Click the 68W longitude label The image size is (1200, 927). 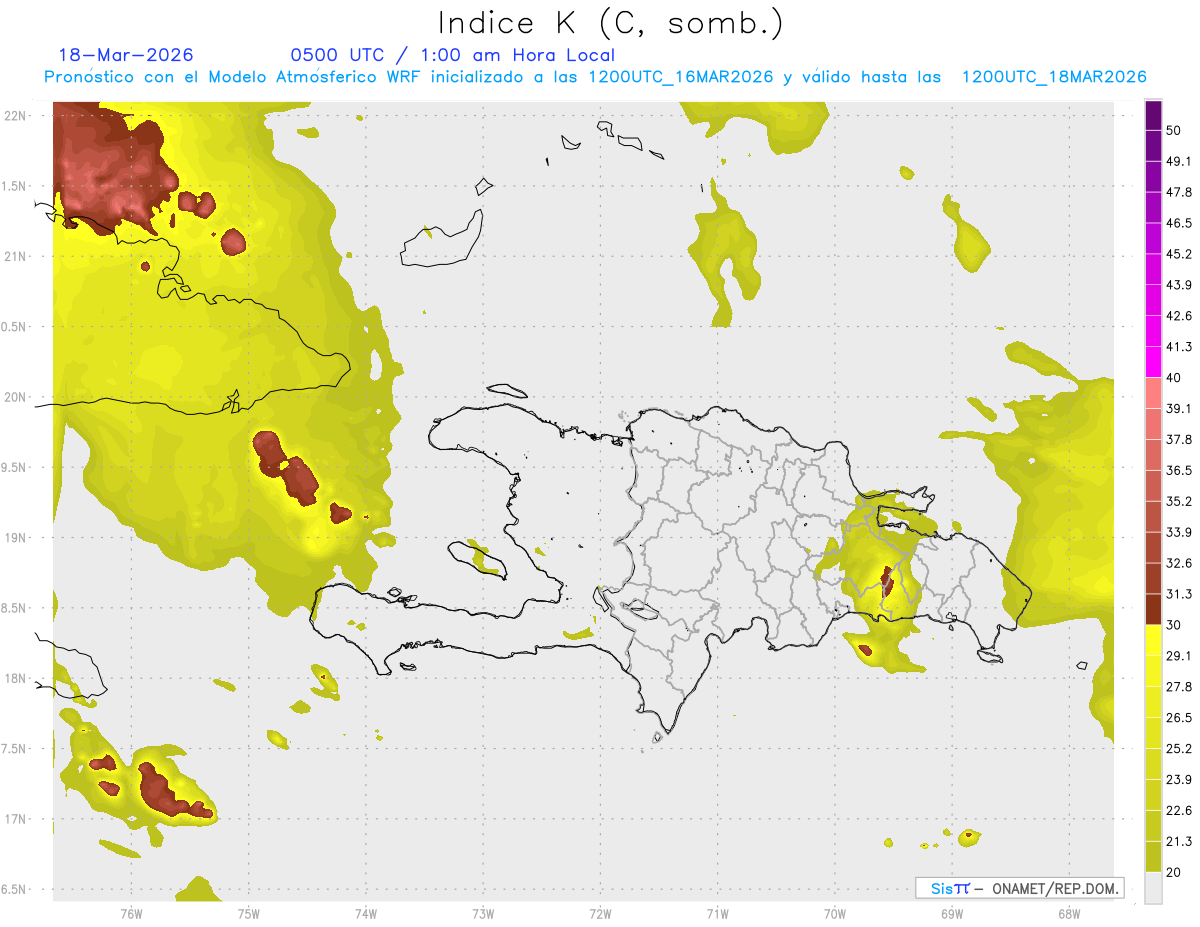tap(1069, 913)
